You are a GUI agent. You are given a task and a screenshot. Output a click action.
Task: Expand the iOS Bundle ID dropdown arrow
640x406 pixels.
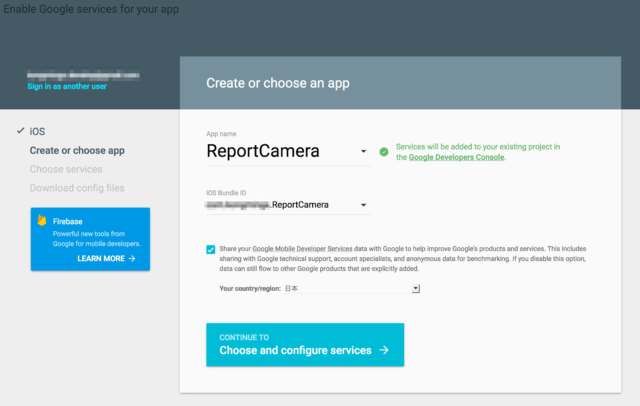[x=363, y=205]
